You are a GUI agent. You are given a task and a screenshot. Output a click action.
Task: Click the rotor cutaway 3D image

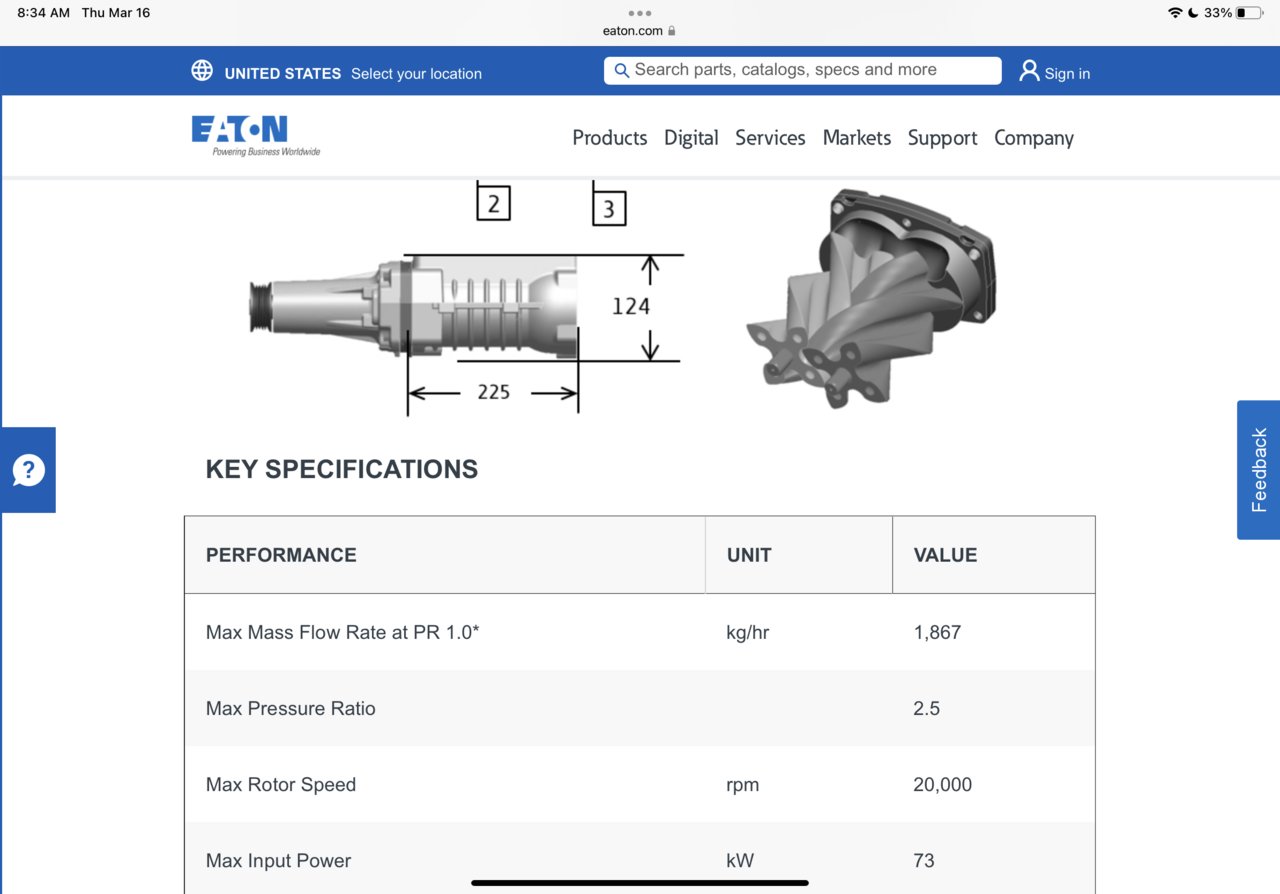[x=871, y=298]
